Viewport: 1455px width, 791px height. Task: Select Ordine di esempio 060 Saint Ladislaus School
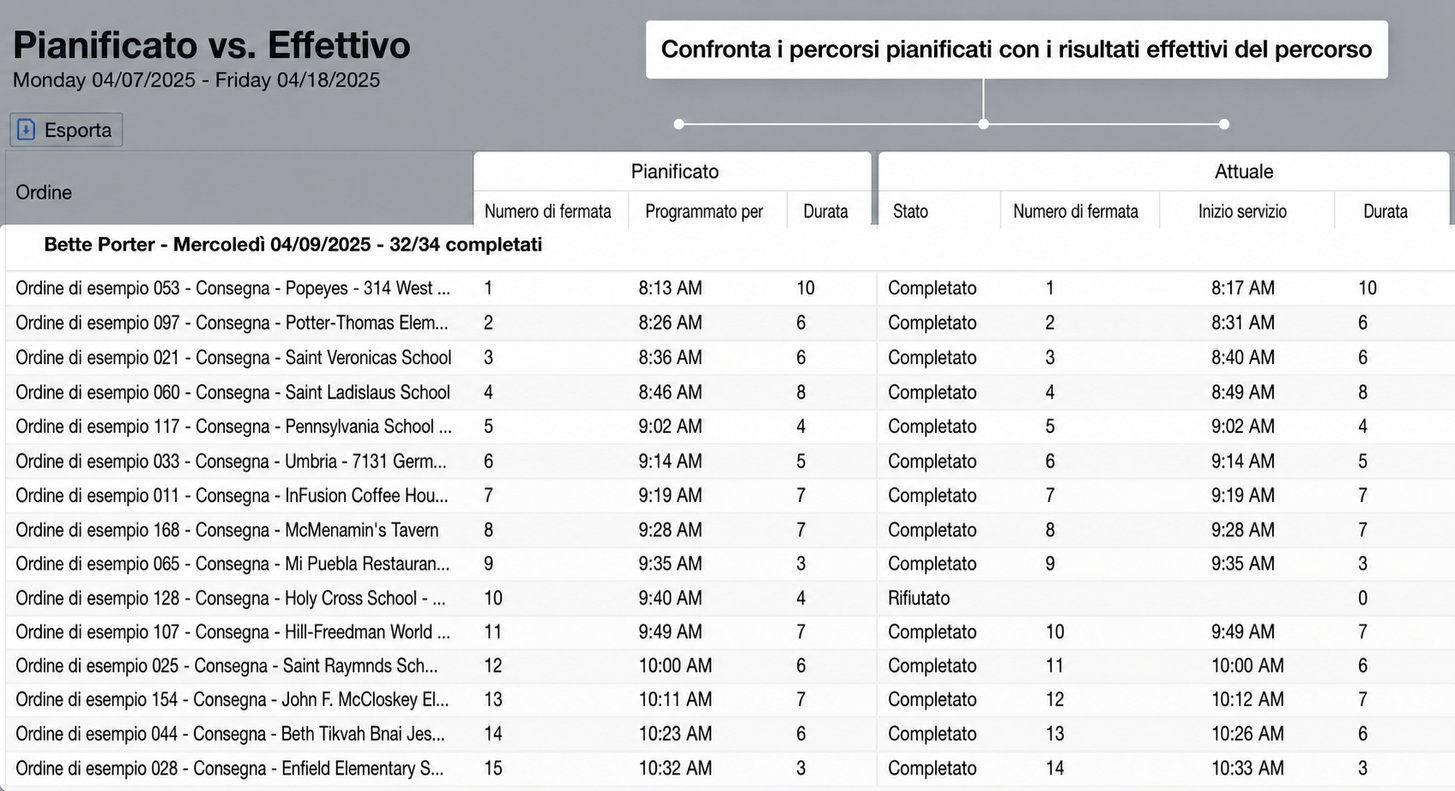[233, 392]
